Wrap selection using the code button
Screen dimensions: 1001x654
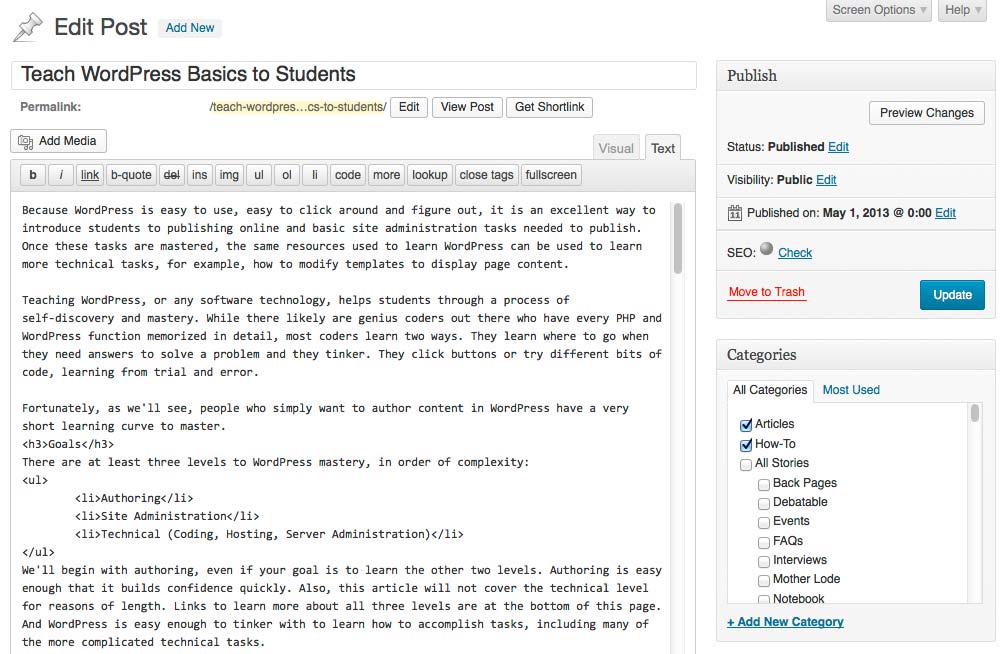pyautogui.click(x=348, y=175)
